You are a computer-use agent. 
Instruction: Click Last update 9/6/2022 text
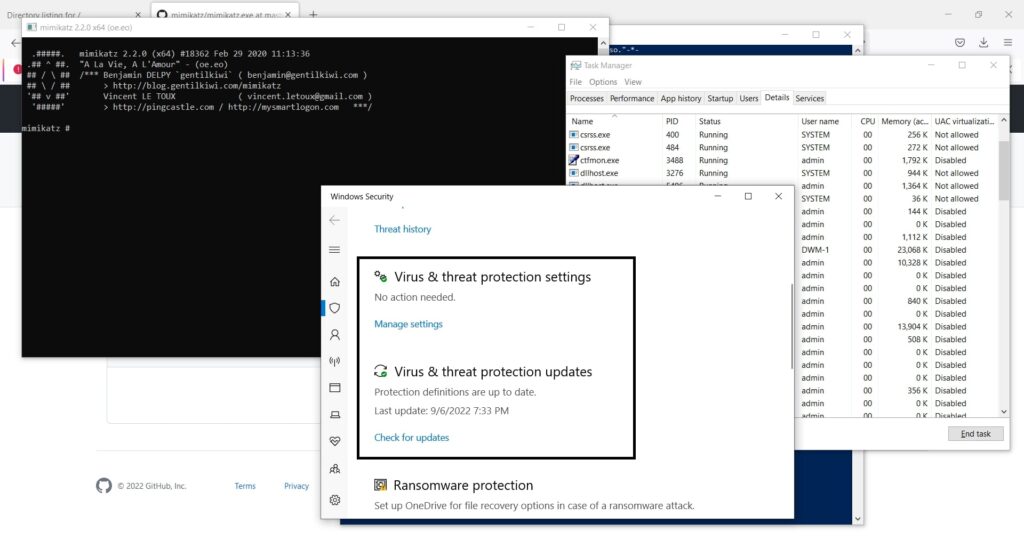tap(441, 411)
